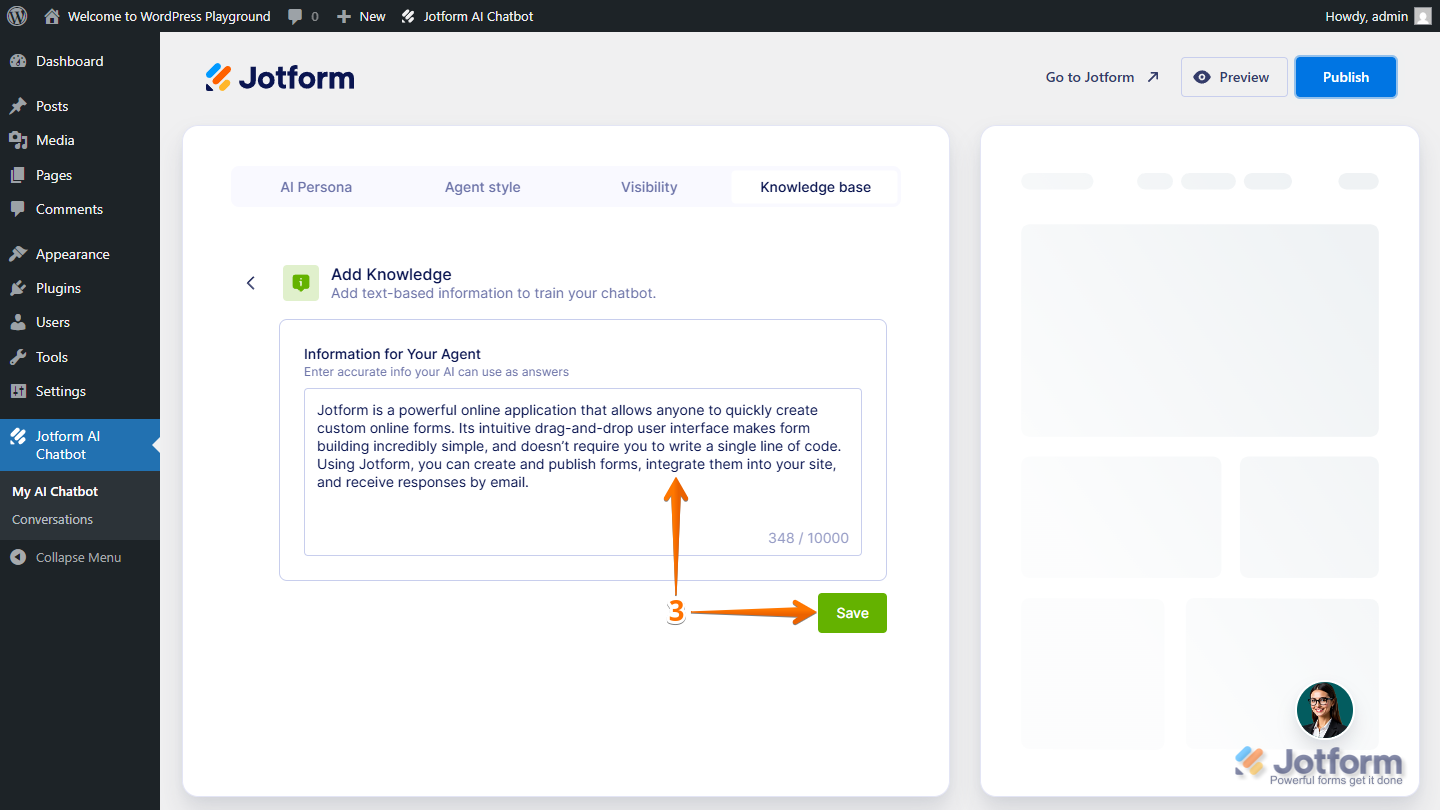Screen dimensions: 1440x810
Task: Click inside the Information for Your Agent textarea
Action: pyautogui.click(x=583, y=471)
